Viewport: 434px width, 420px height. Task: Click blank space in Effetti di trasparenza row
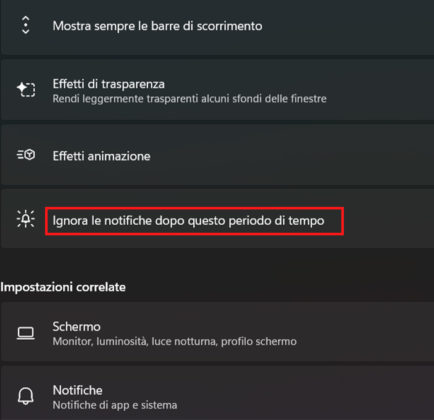(x=380, y=90)
